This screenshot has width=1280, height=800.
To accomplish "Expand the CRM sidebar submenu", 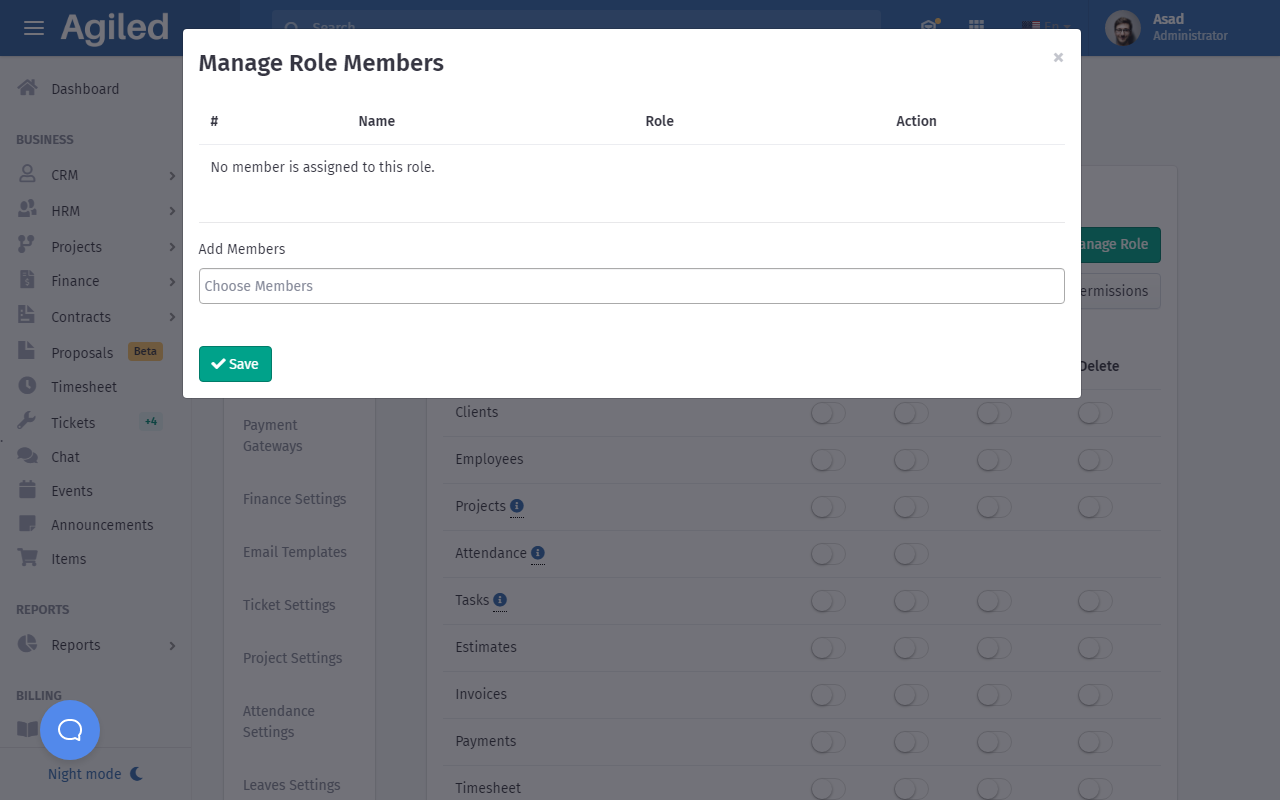I will (x=172, y=176).
